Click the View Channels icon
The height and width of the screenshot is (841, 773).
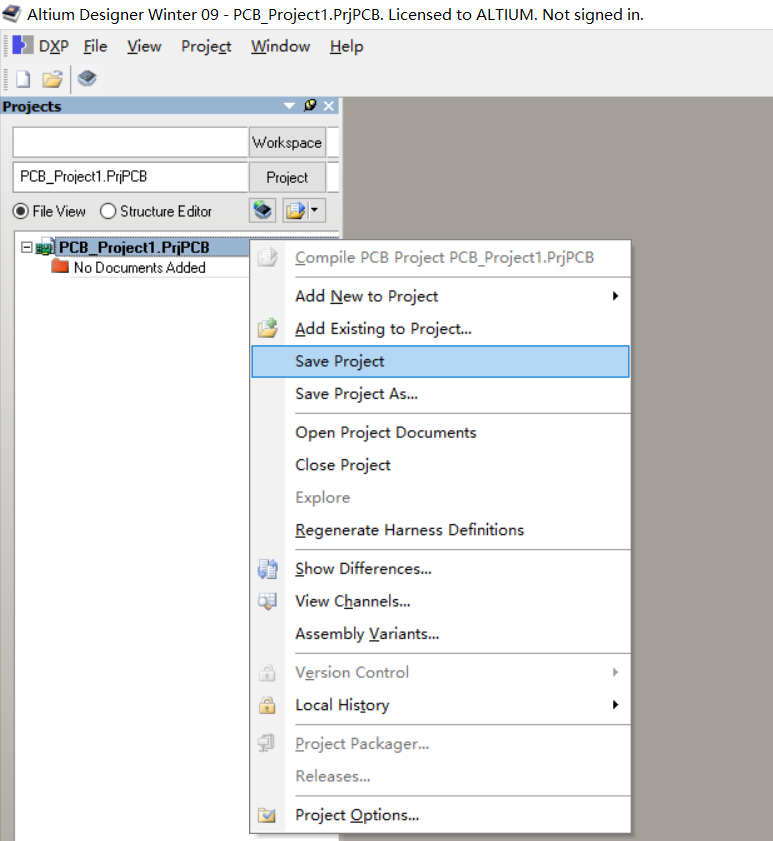[267, 601]
